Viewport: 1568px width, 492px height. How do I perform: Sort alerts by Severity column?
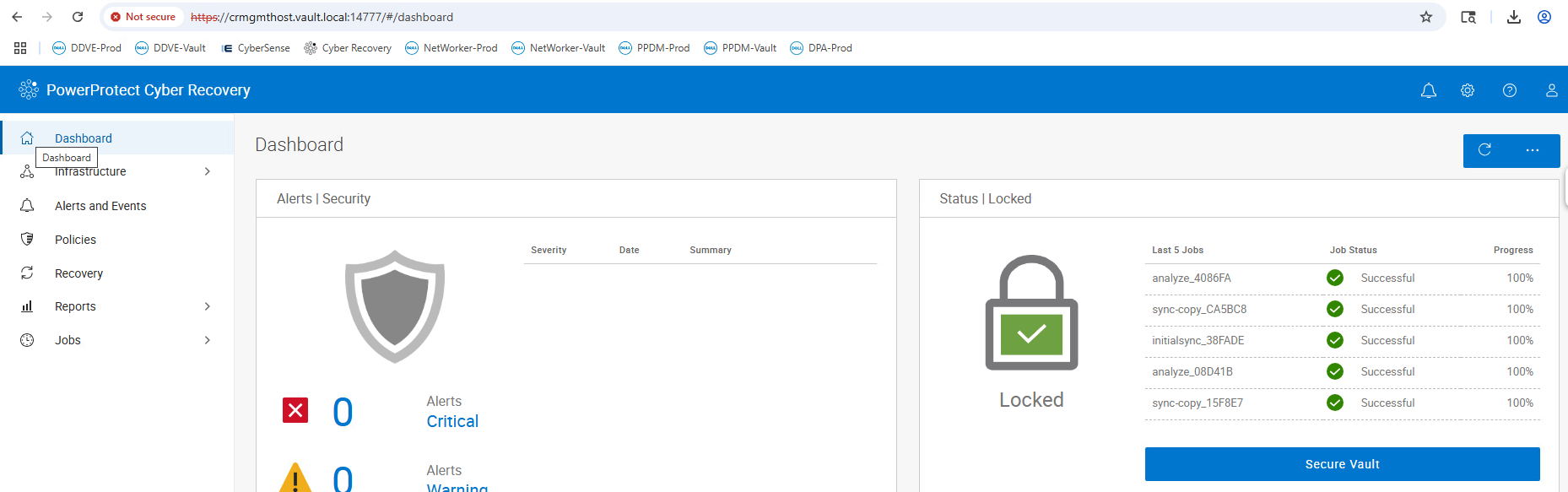click(549, 250)
